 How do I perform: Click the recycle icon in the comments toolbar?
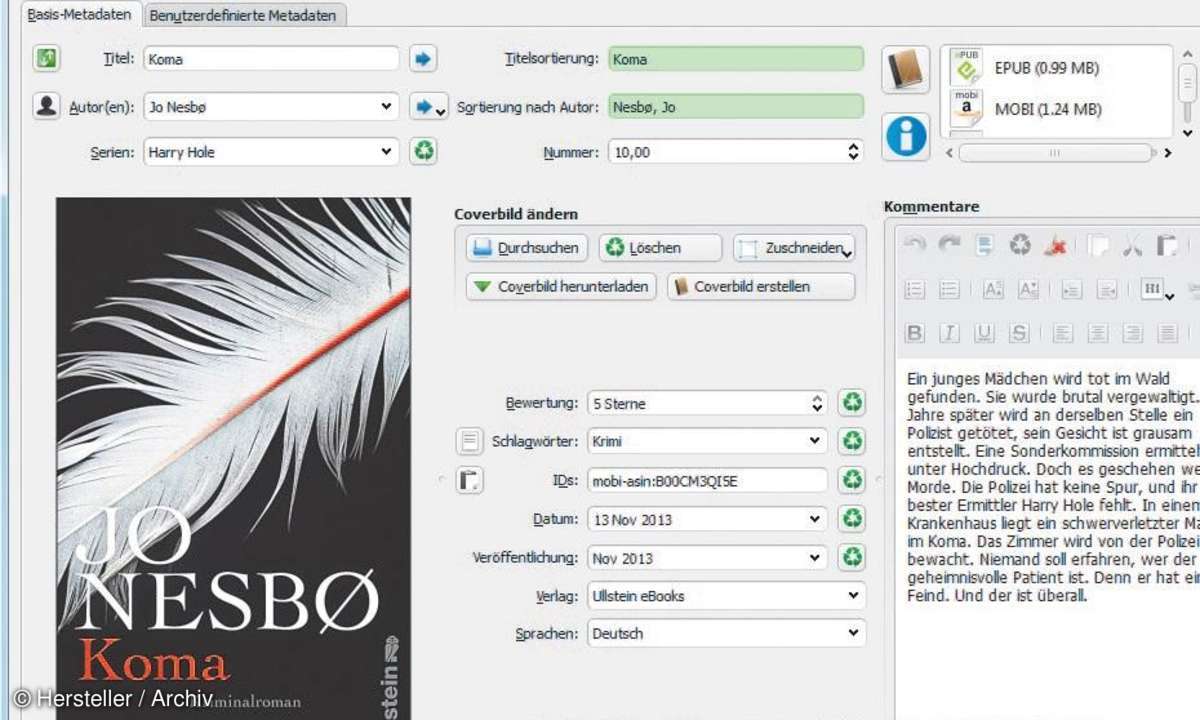click(x=1020, y=246)
